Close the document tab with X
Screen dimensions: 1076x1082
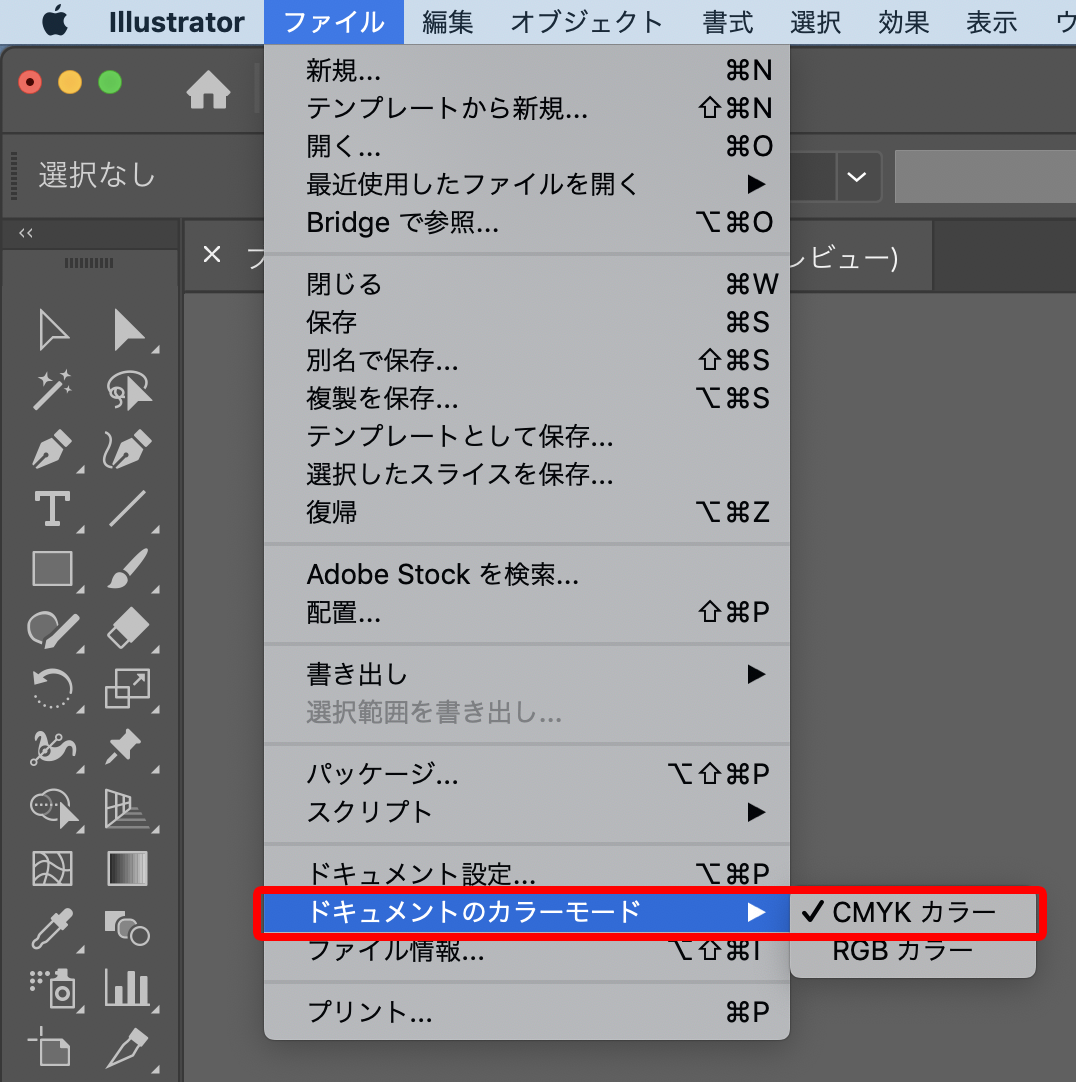tap(212, 255)
